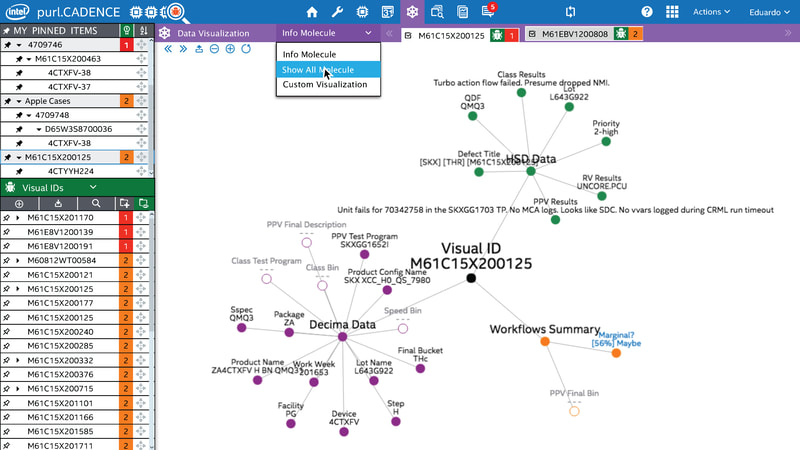Unpin the 4709746 pinned item
This screenshot has height=450, width=800.
pyautogui.click(x=7, y=45)
